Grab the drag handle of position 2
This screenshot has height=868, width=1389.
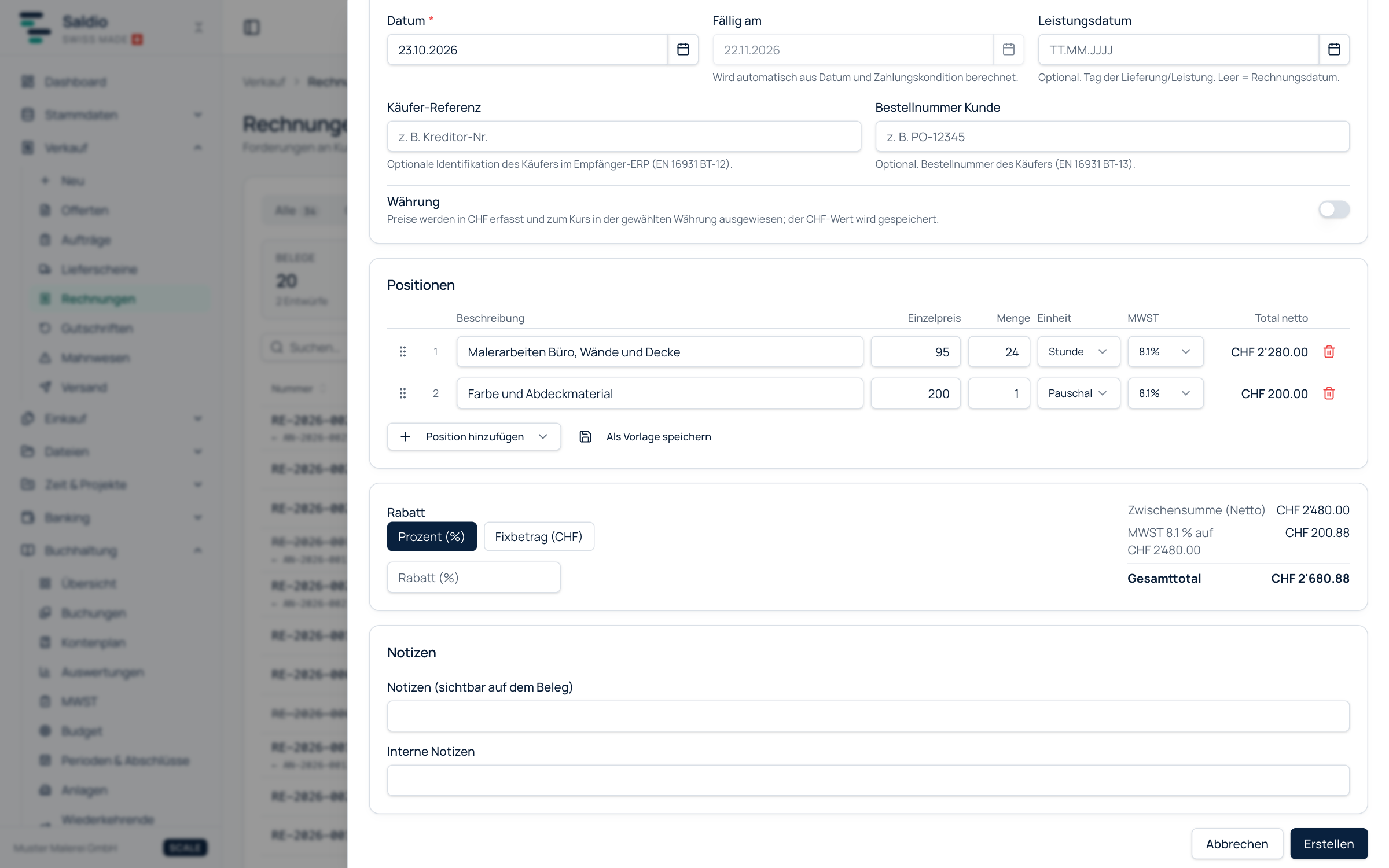click(403, 393)
